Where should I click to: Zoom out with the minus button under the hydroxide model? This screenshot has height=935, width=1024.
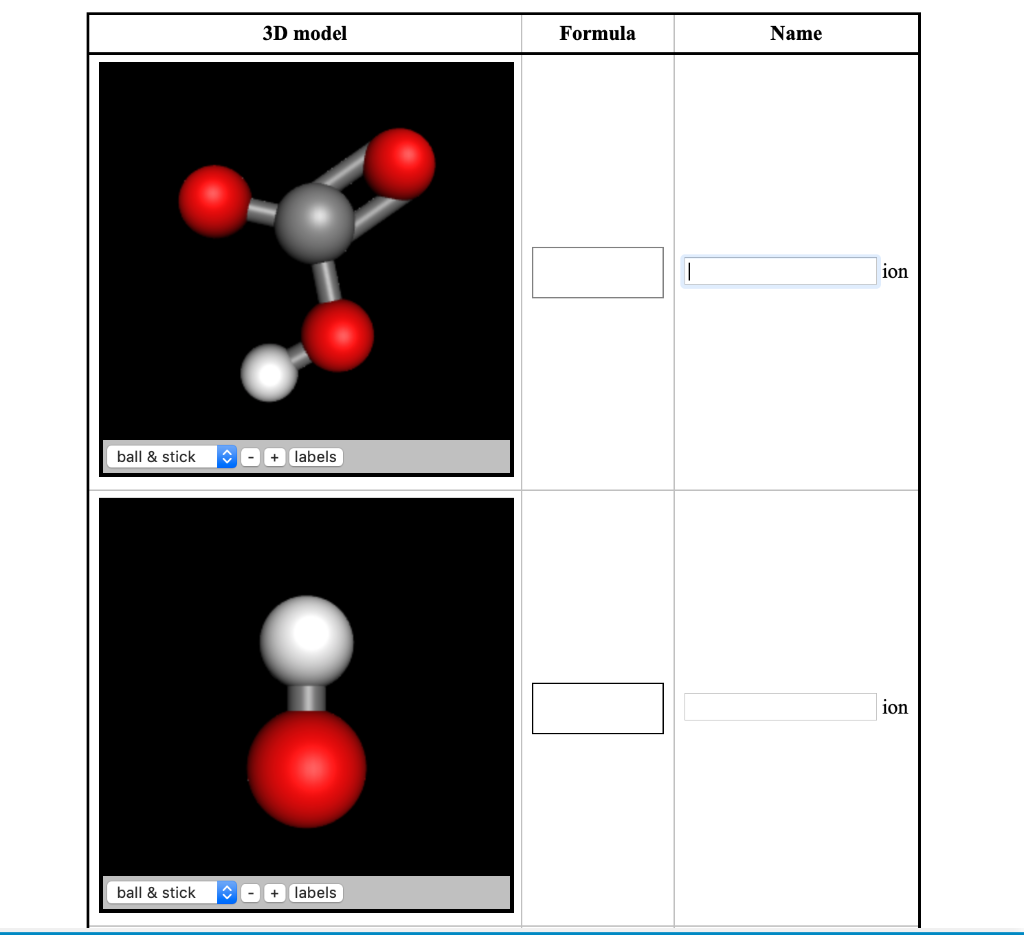(x=250, y=892)
